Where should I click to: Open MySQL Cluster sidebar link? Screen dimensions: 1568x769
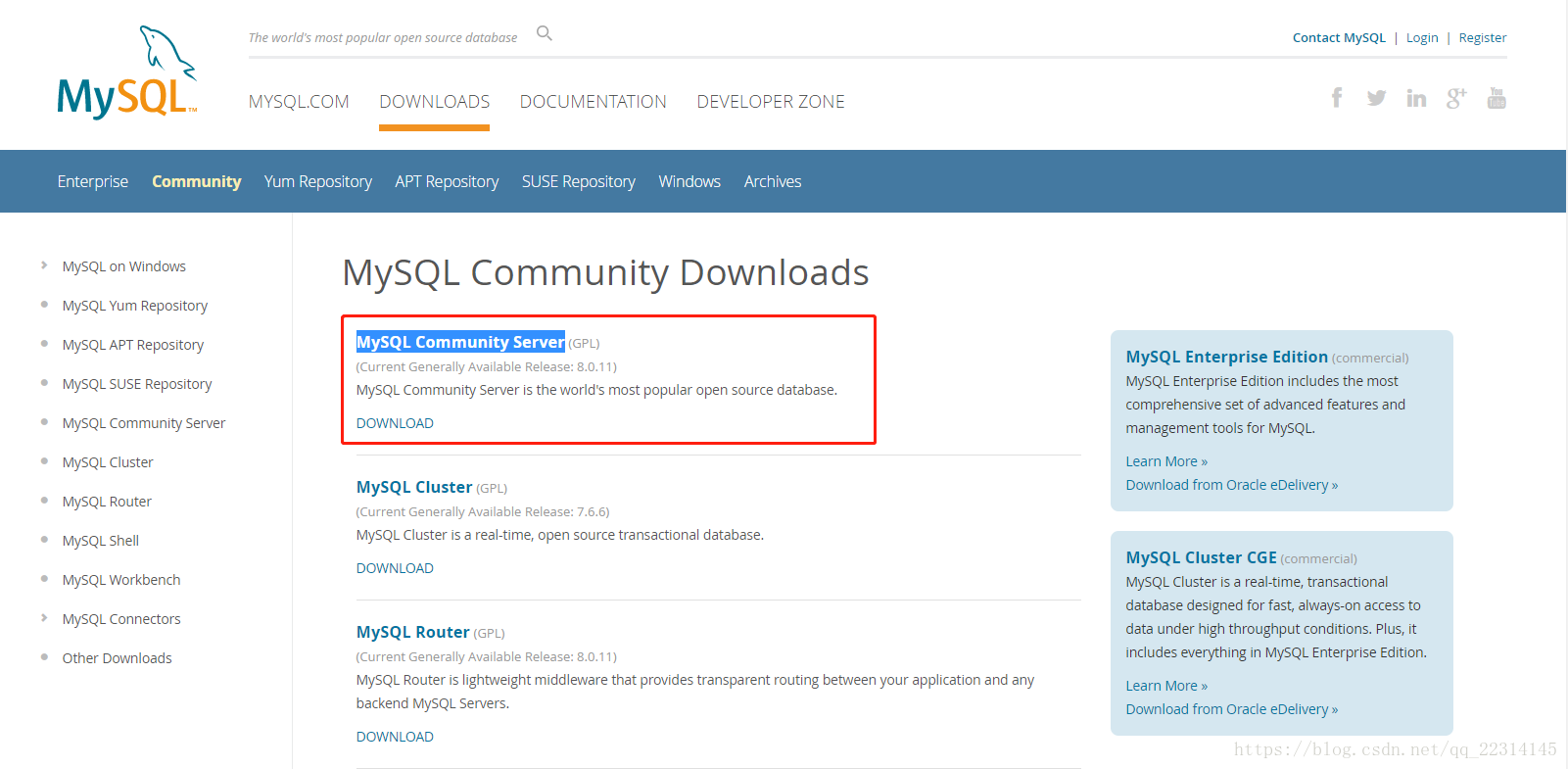point(108,462)
